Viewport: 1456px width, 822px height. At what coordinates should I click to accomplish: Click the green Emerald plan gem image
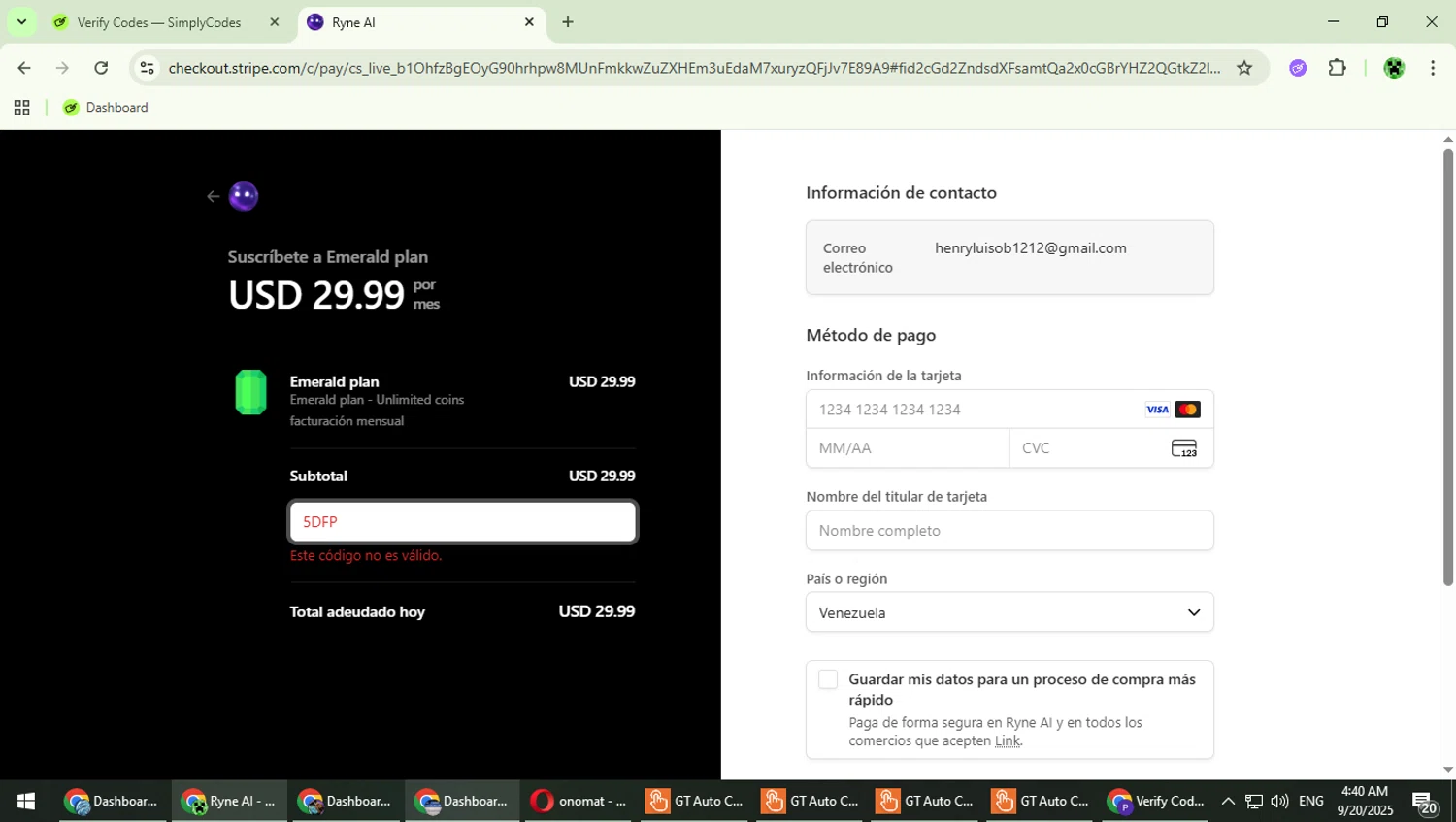(251, 392)
